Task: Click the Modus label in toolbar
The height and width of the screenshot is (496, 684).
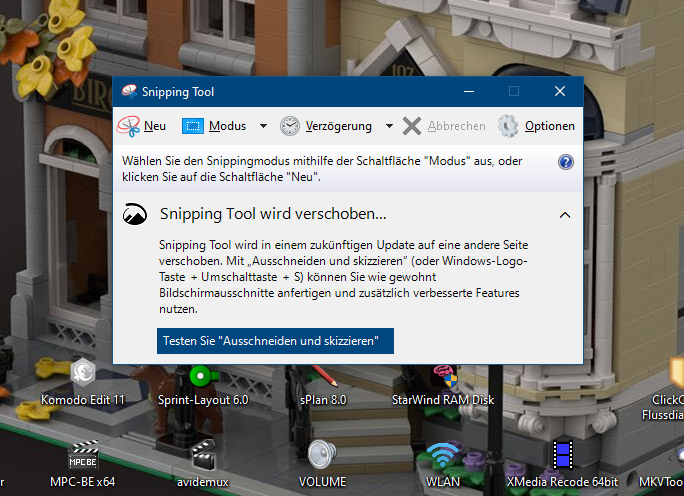Action: (x=227, y=126)
